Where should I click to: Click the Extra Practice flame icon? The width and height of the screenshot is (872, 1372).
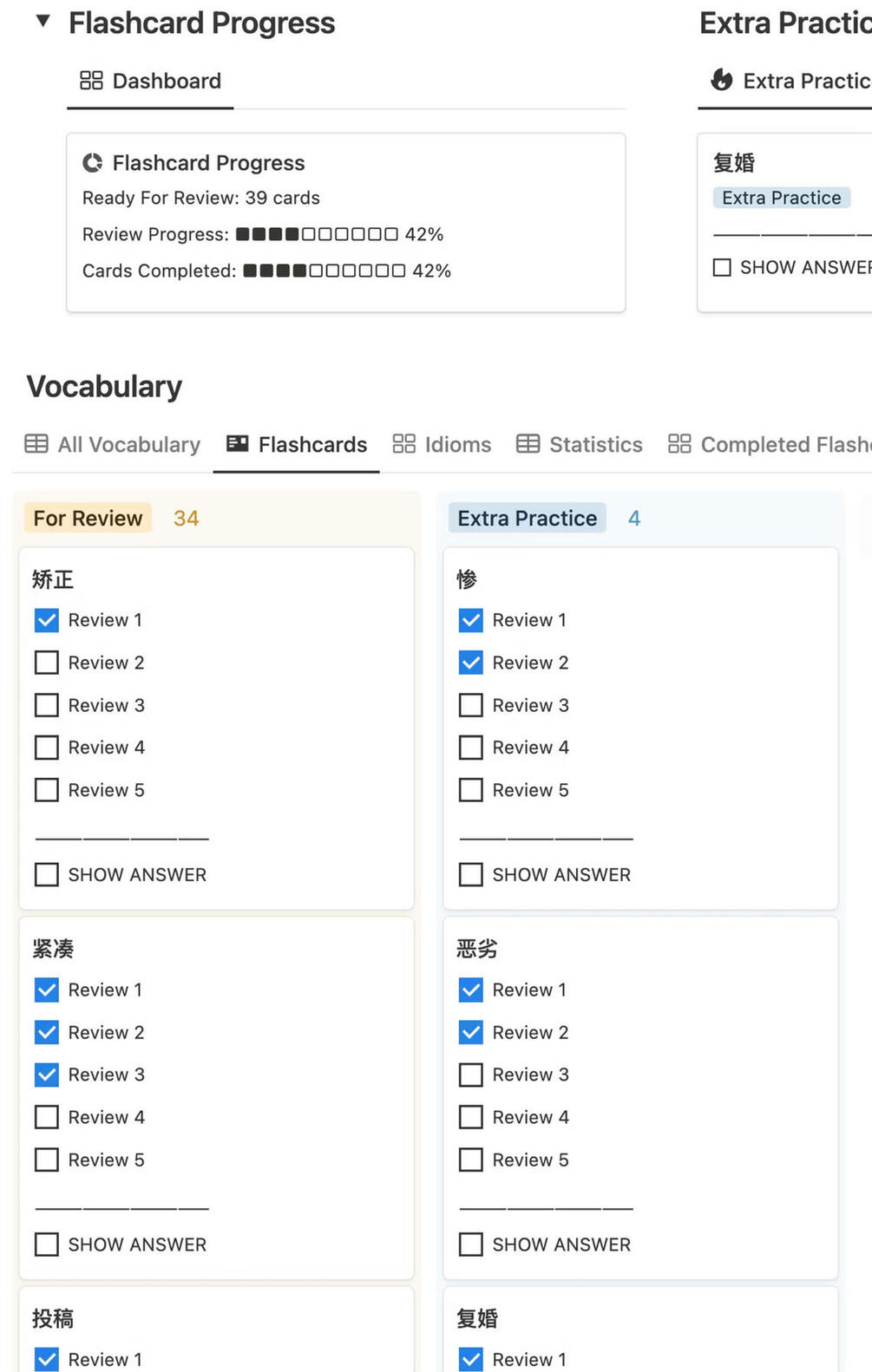click(722, 81)
